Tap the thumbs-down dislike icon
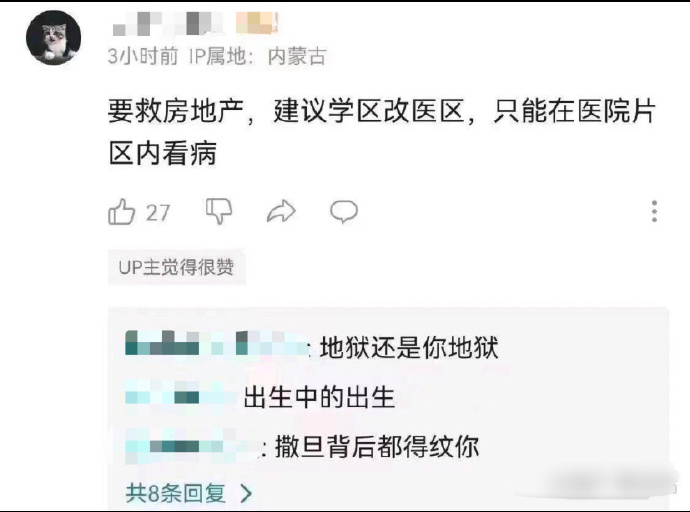 click(219, 211)
